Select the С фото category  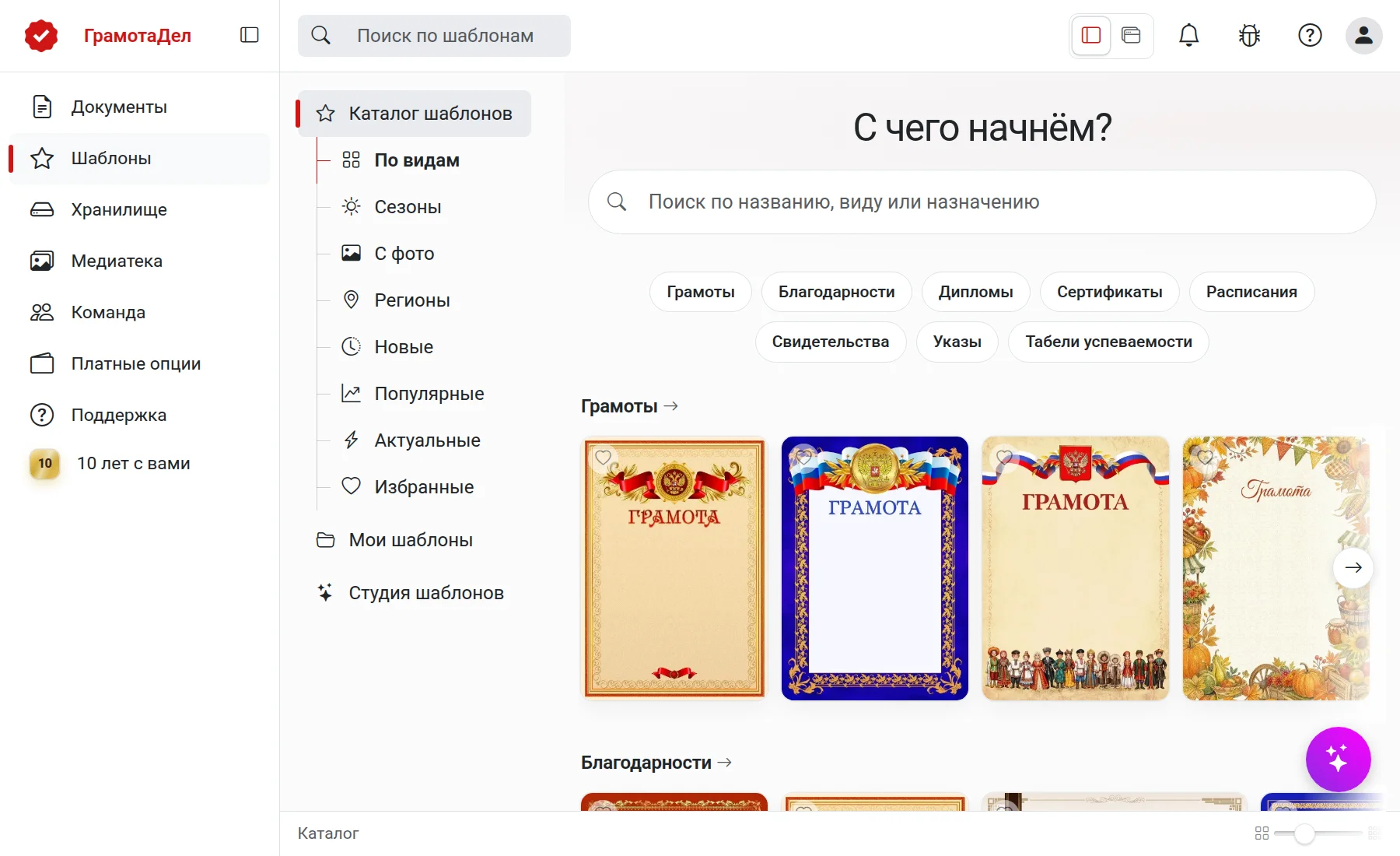click(x=388, y=254)
